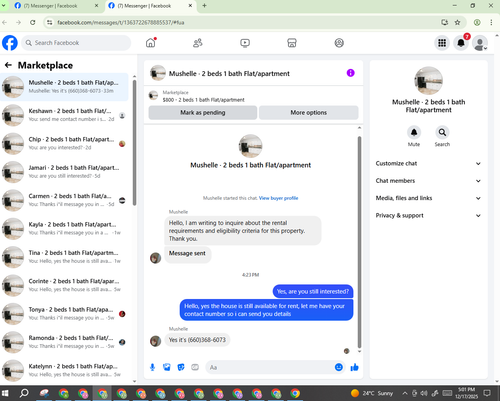
Task: Open the View buyer profile link
Action: (x=278, y=198)
